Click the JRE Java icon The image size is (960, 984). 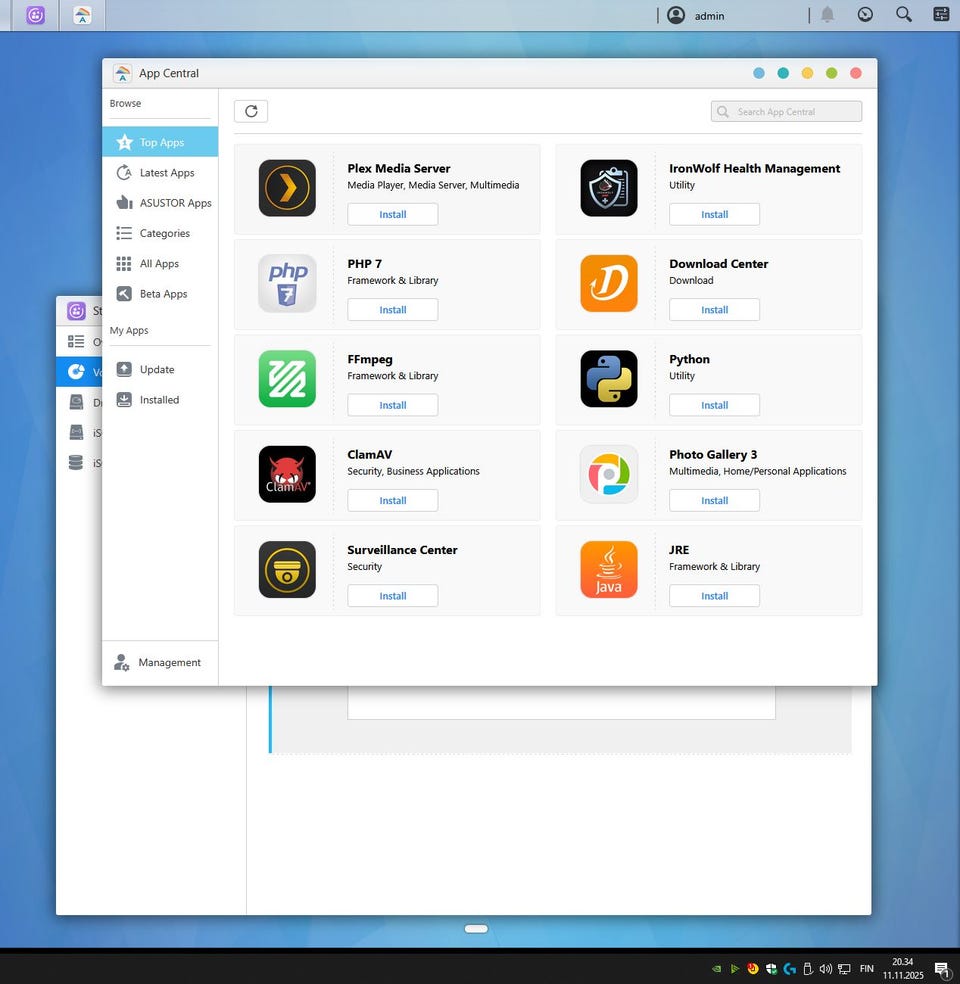click(609, 569)
